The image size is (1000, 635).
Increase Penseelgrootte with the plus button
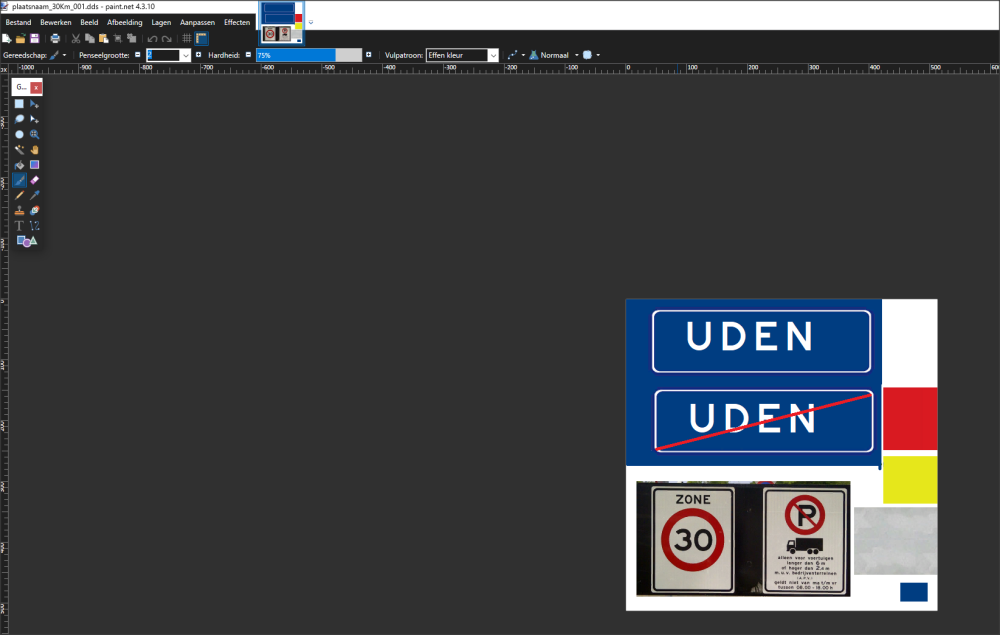[198, 55]
